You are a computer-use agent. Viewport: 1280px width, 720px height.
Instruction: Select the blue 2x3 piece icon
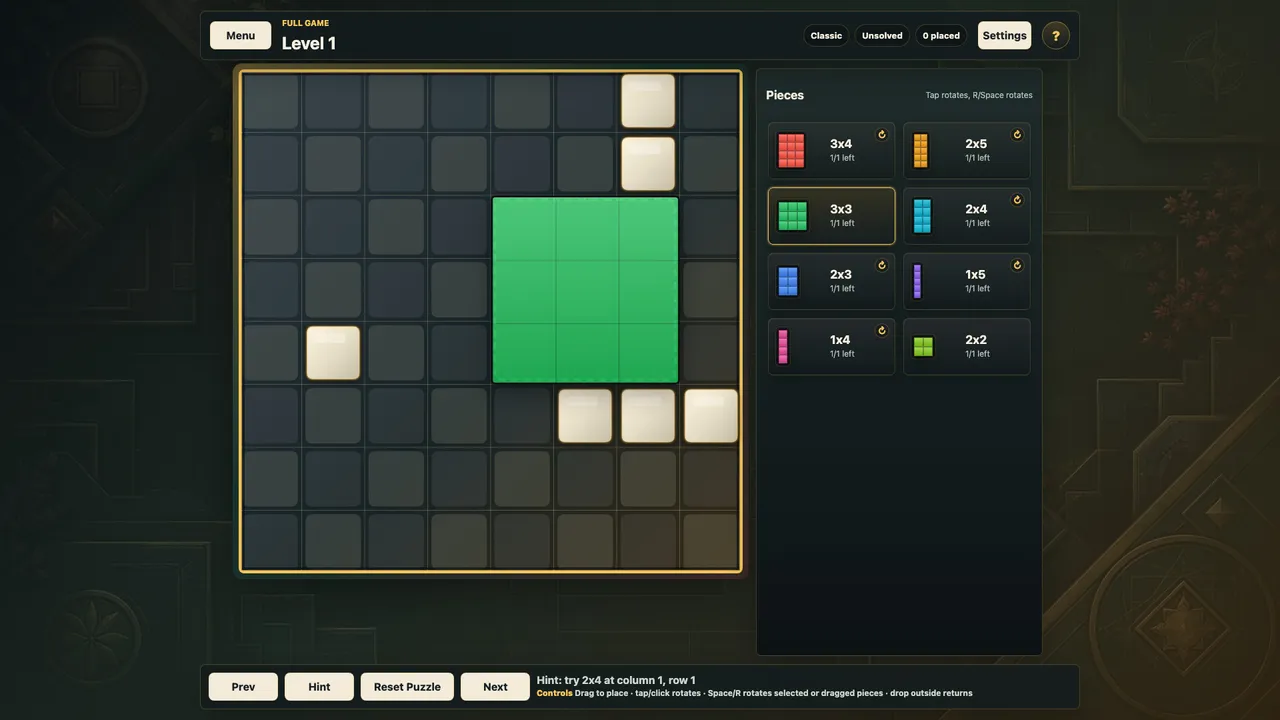click(x=788, y=281)
